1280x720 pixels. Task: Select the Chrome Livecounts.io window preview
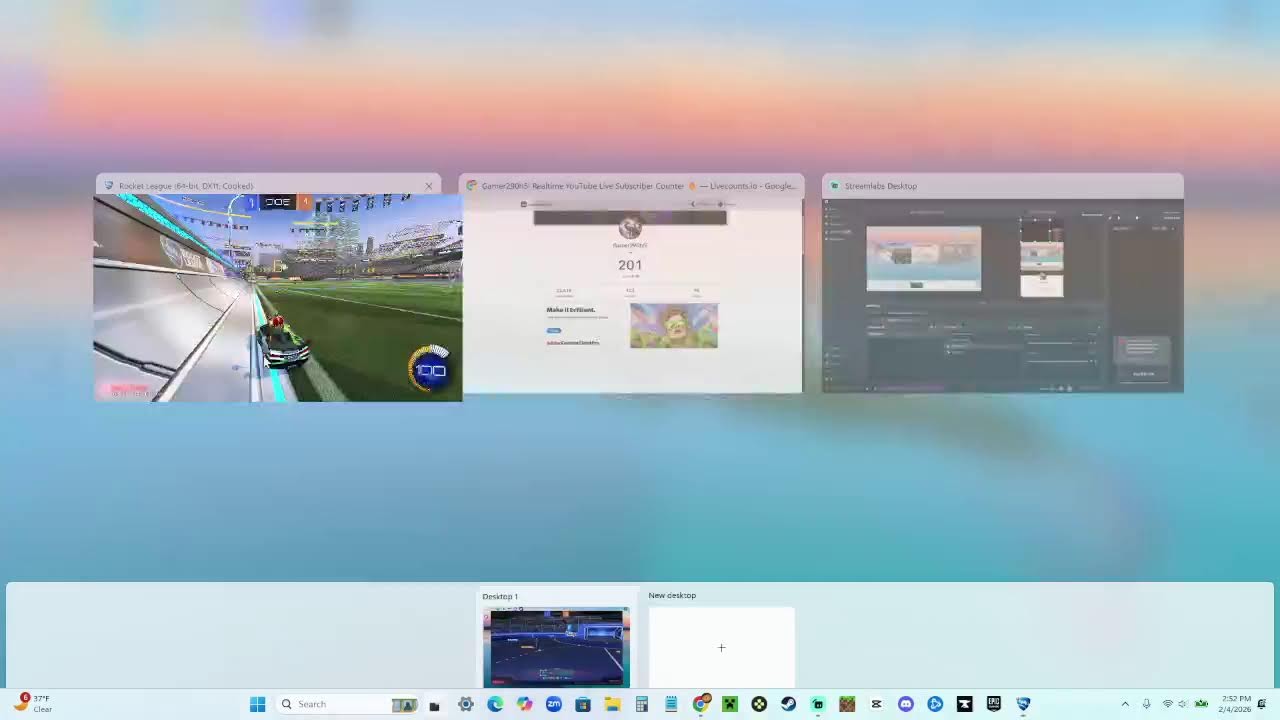tap(632, 295)
